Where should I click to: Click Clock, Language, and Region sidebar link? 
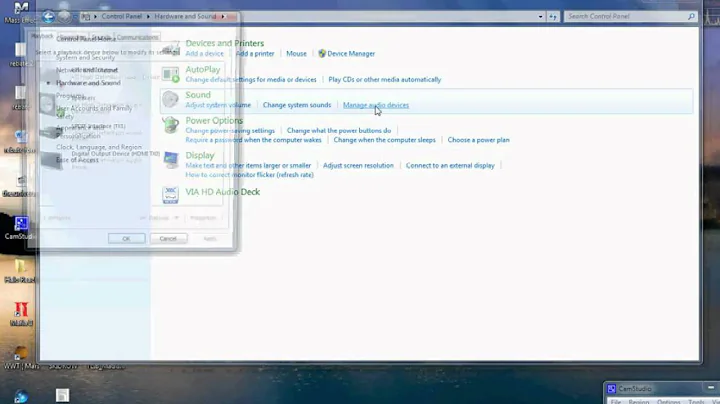[99, 147]
